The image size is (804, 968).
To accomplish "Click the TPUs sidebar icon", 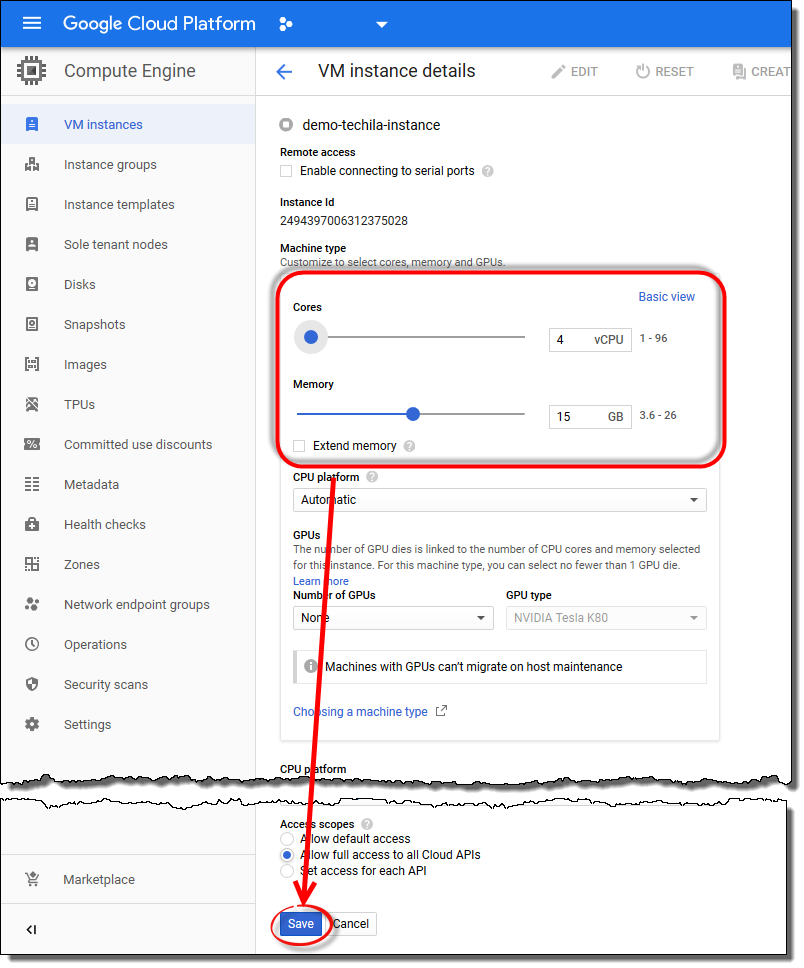I will [32, 405].
